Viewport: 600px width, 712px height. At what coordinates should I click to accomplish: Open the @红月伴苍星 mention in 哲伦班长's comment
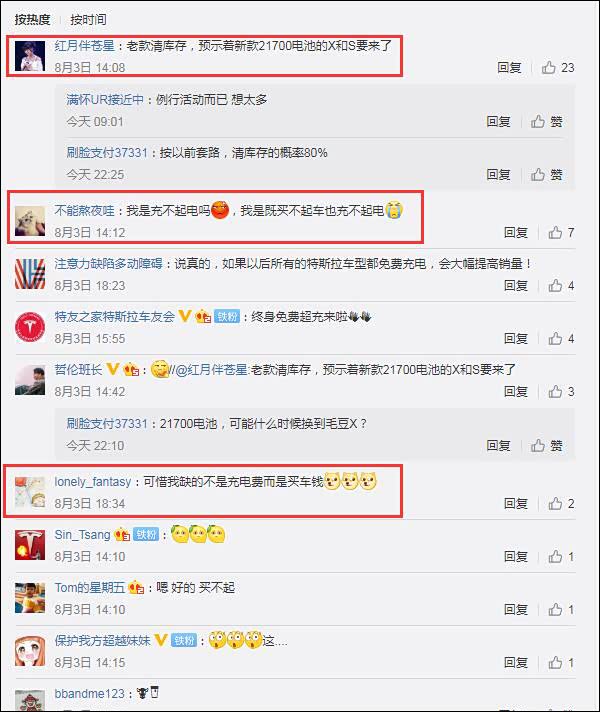click(211, 370)
